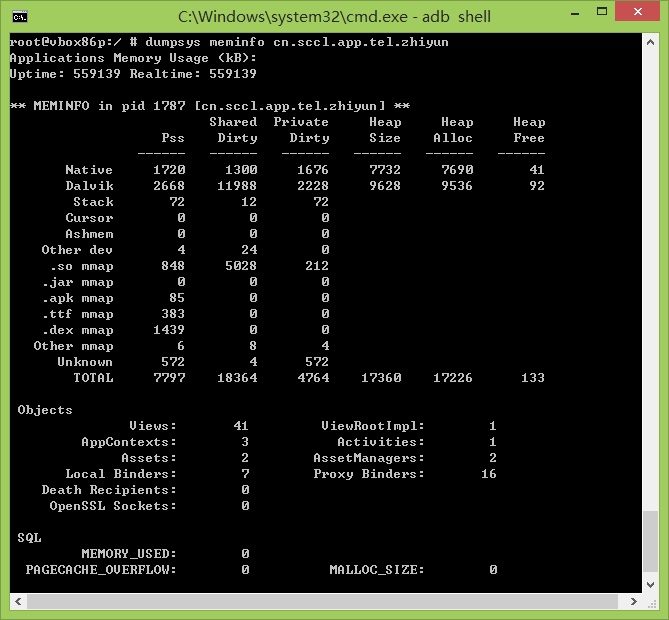Image resolution: width=669 pixels, height=620 pixels.
Task: Click the Native Pss value 1720
Action: coord(169,170)
